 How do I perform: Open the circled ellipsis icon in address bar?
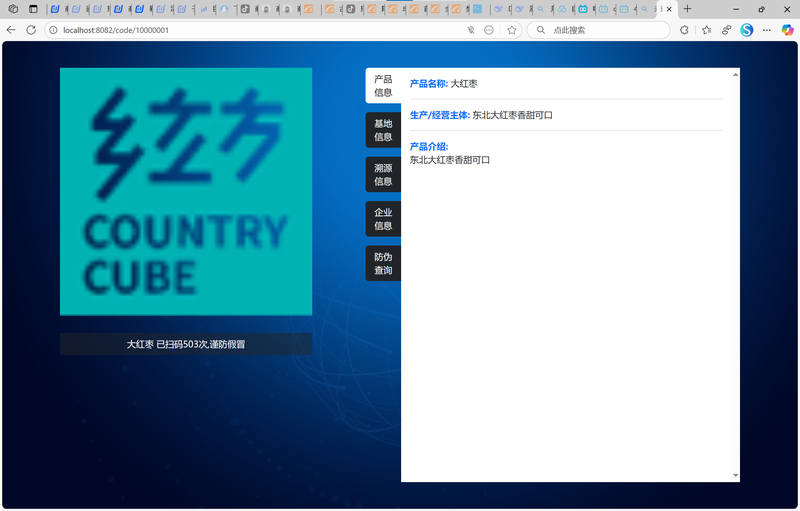(x=489, y=30)
